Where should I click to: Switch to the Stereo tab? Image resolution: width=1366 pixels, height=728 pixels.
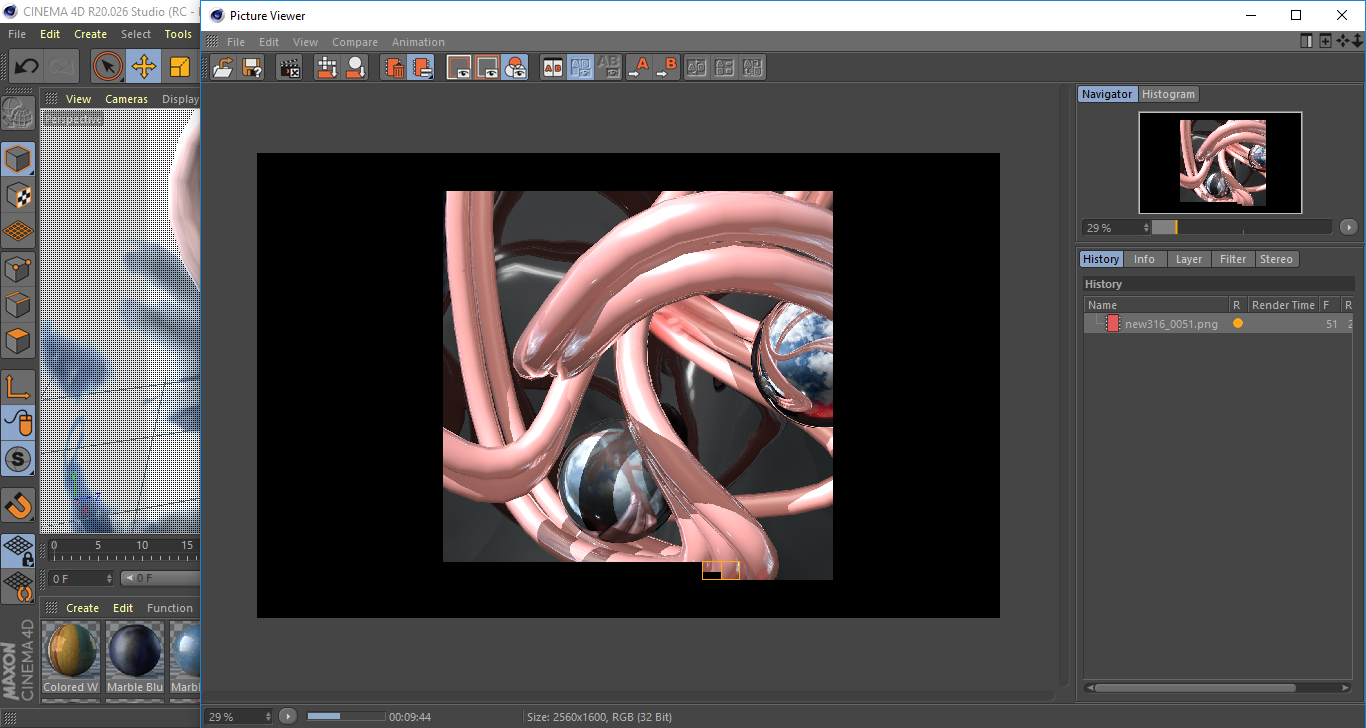1276,259
